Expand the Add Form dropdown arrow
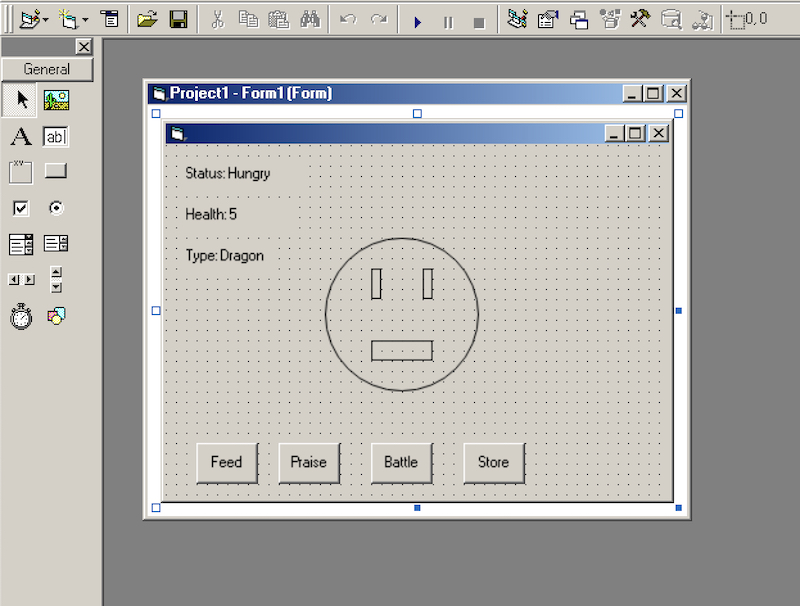The image size is (800, 606). tap(85, 20)
